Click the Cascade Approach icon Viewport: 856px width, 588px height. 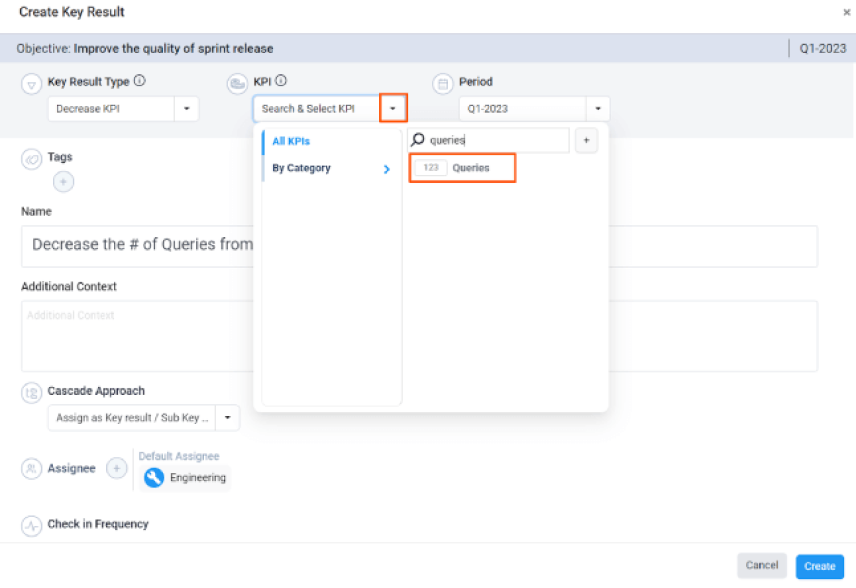click(x=31, y=393)
